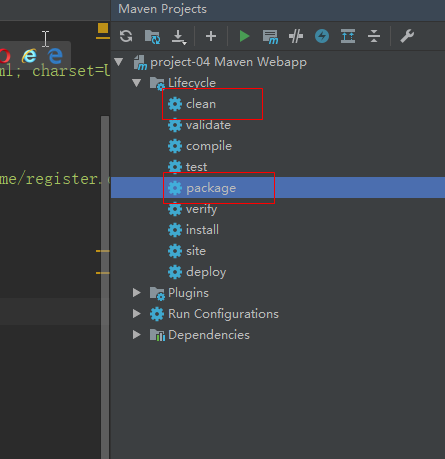Open Maven Settings wrench icon
Viewport: 445px width, 459px height.
pyautogui.click(x=407, y=36)
